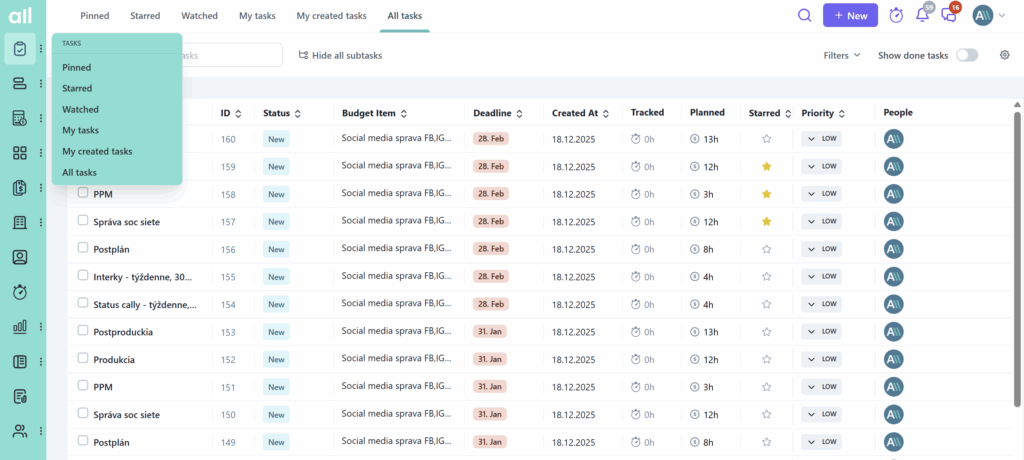Click the New button
This screenshot has width=1024, height=460.
point(850,16)
